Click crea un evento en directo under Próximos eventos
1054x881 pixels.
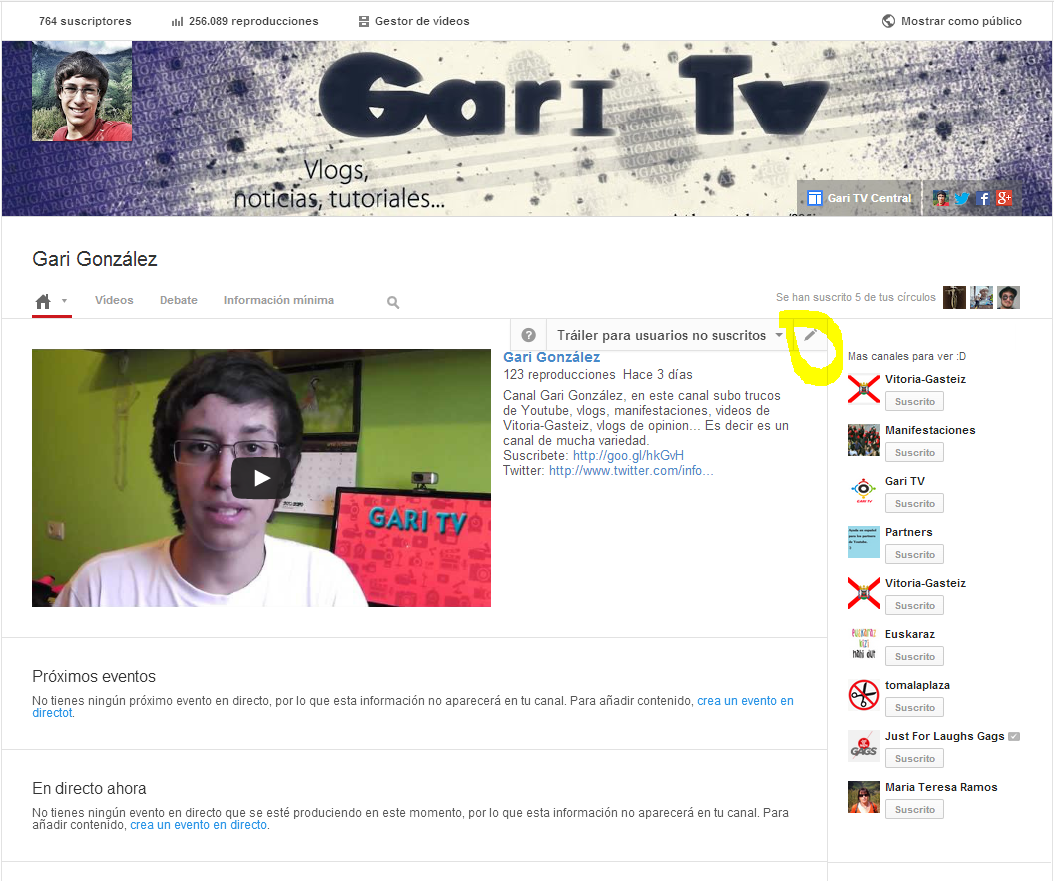coord(745,701)
